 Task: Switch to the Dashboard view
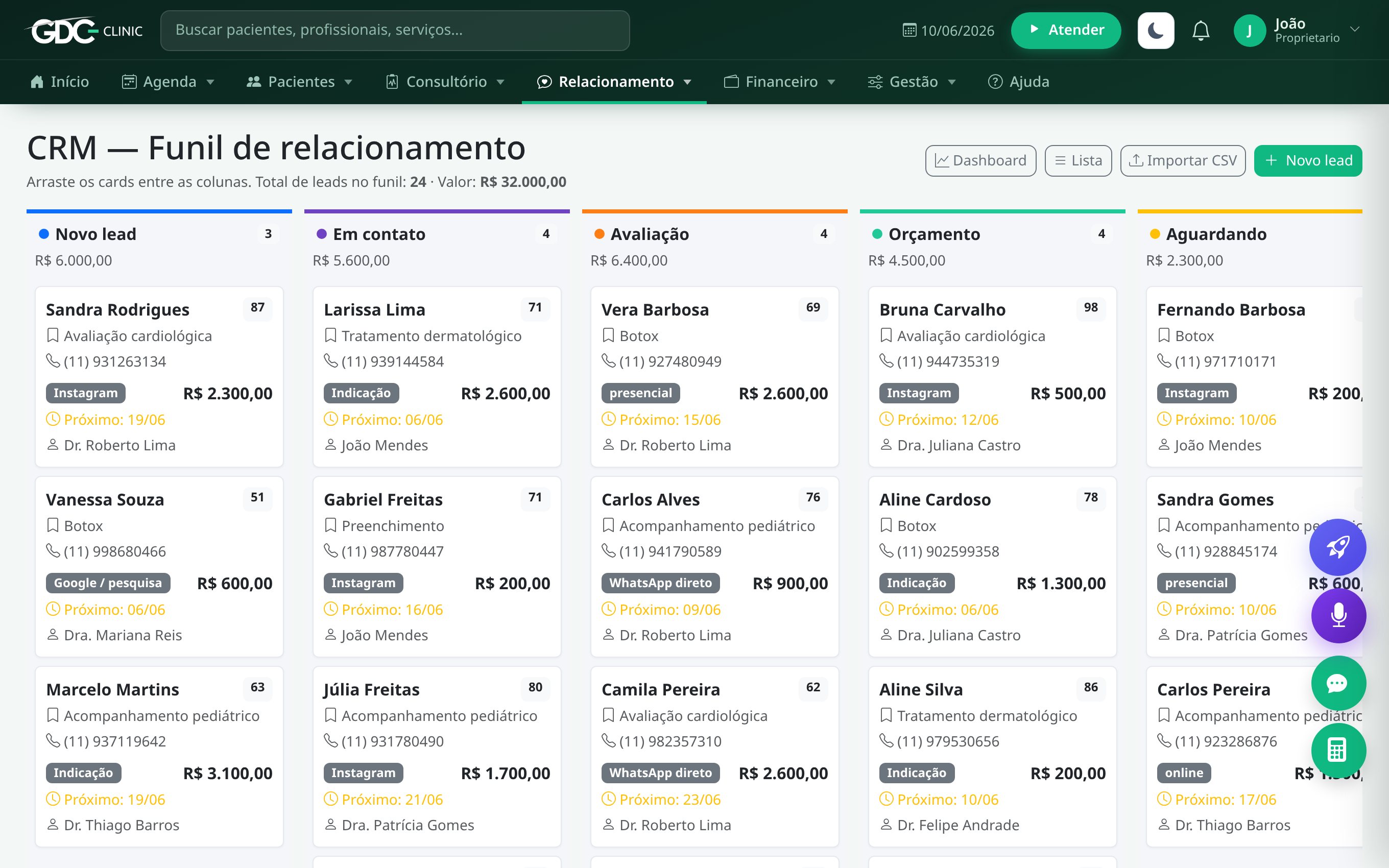click(980, 161)
